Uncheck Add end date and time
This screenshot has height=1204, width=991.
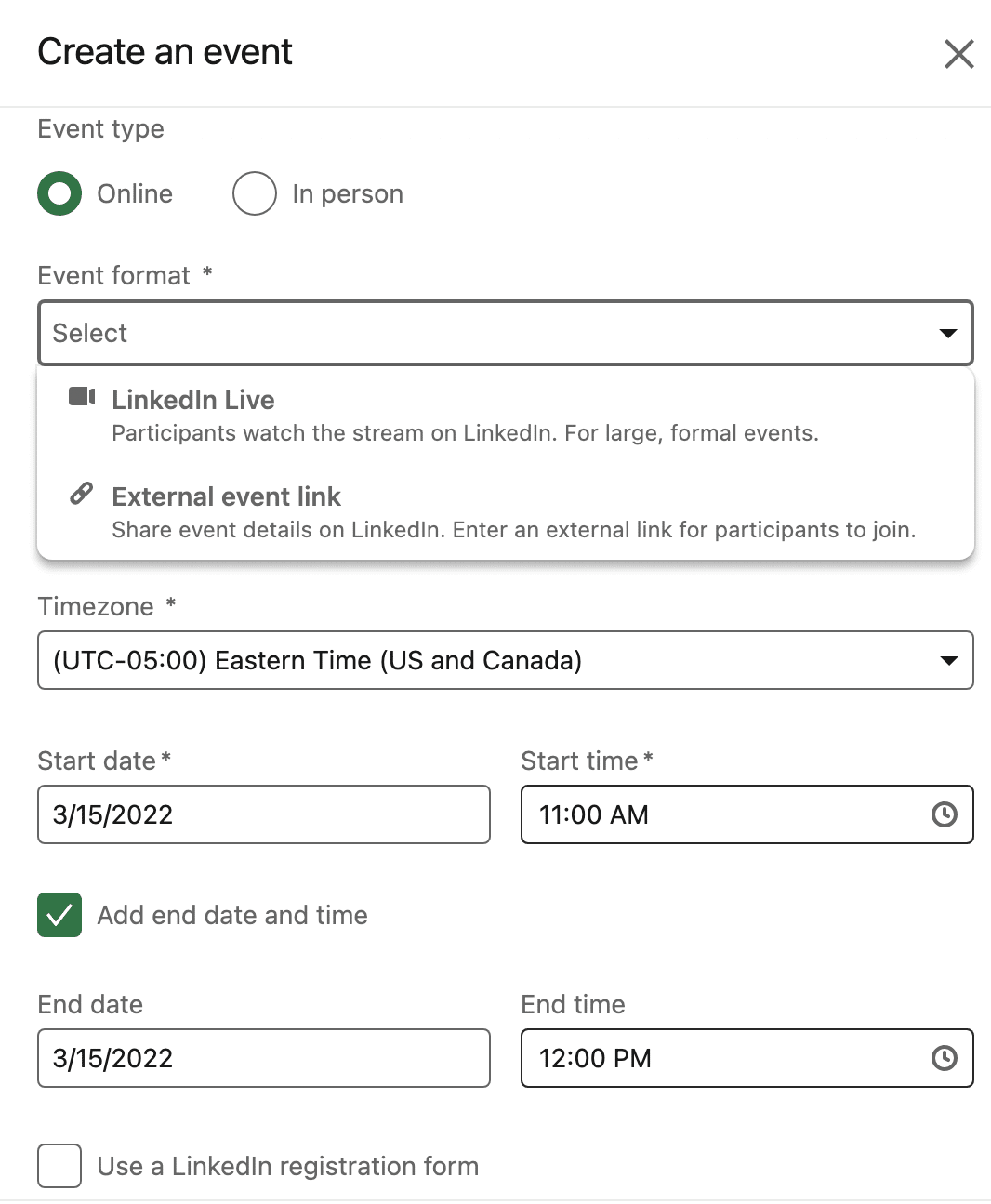point(59,915)
